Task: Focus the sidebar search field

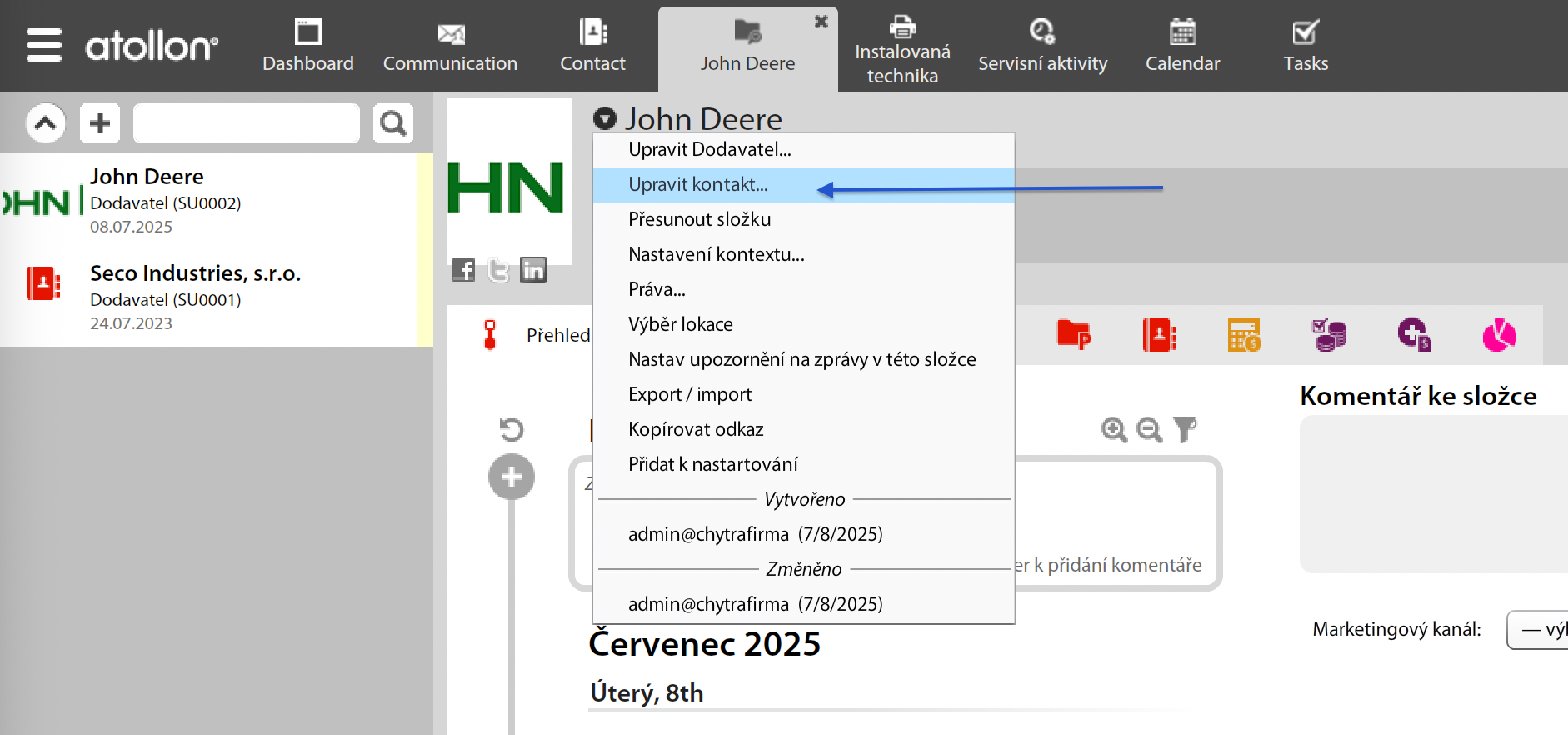Action: pyautogui.click(x=247, y=123)
